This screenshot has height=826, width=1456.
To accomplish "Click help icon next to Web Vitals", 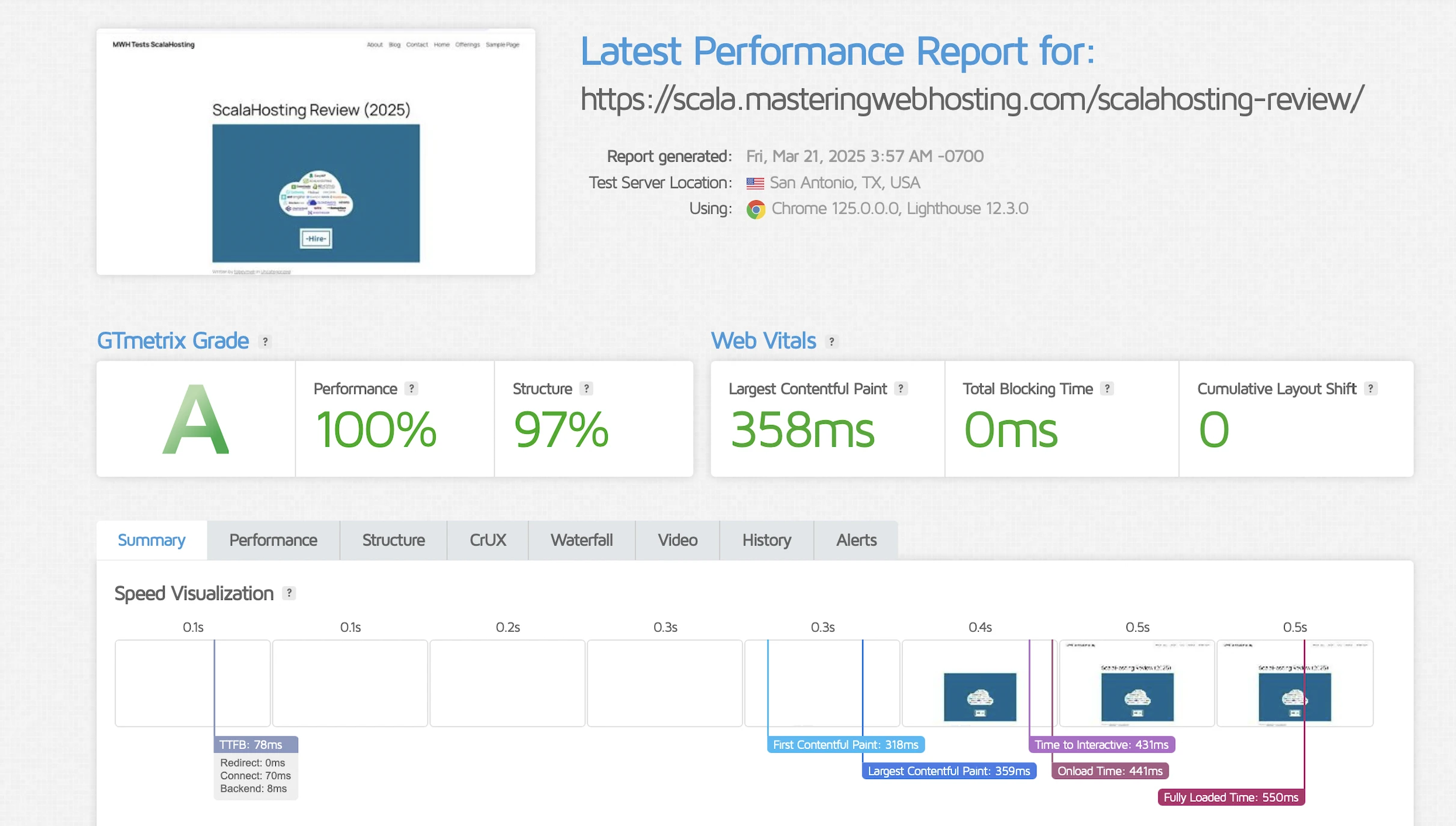I will pos(831,341).
